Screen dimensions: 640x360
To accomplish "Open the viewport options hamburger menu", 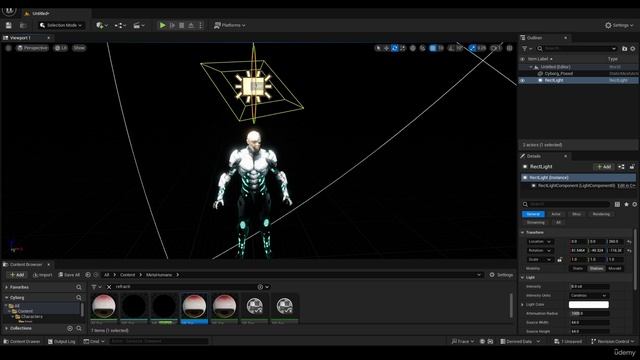I will tap(9, 48).
